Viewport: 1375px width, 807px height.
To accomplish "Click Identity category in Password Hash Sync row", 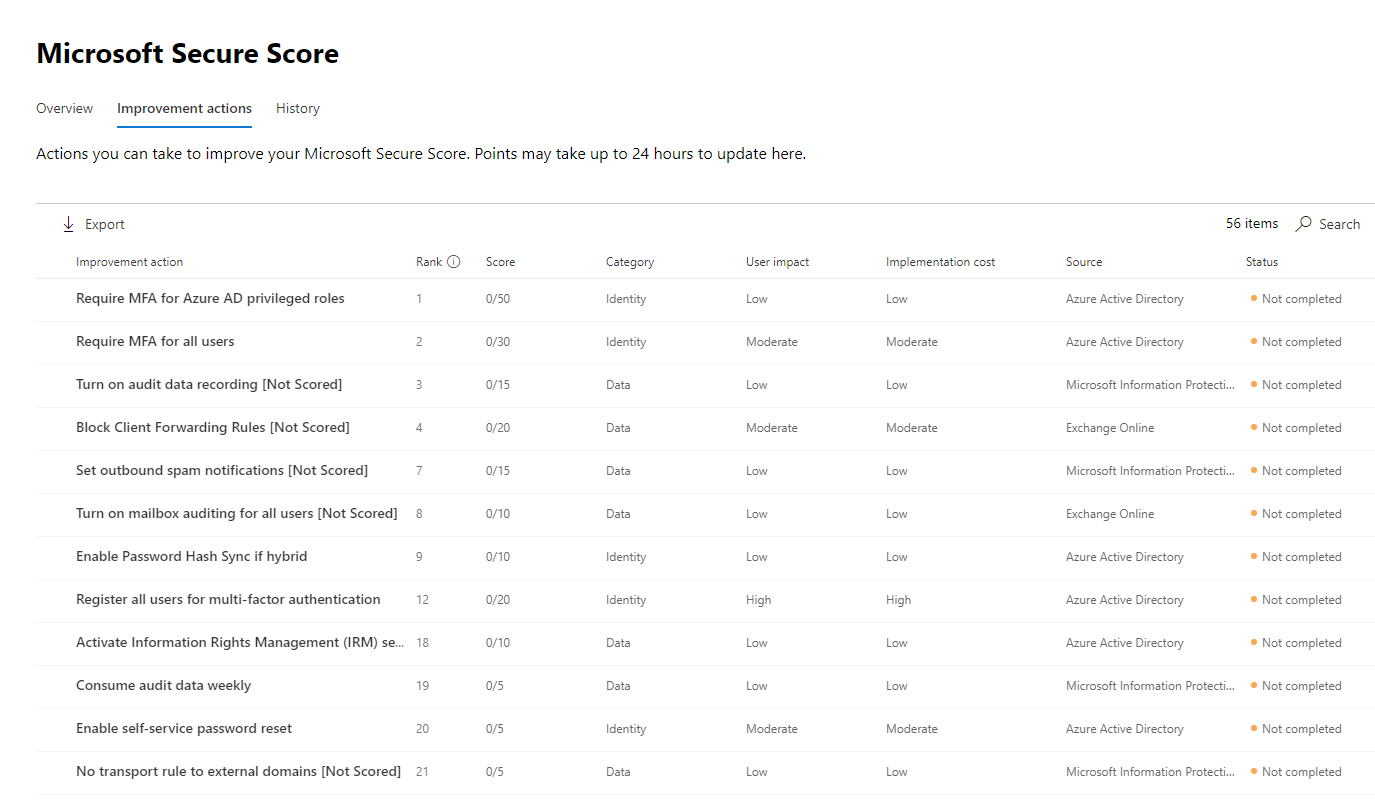I will pyautogui.click(x=626, y=557).
